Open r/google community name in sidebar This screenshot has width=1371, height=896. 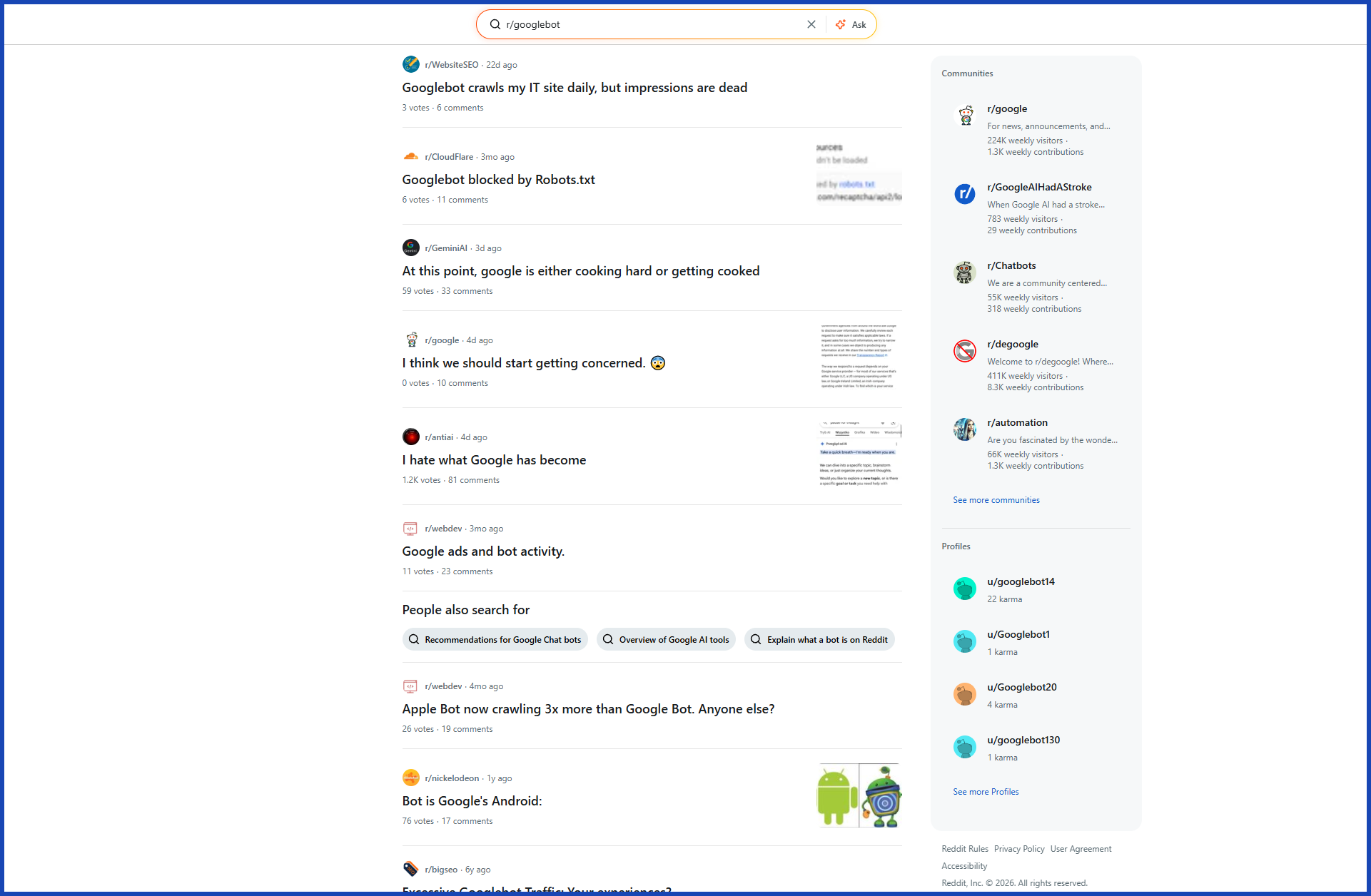click(1007, 108)
